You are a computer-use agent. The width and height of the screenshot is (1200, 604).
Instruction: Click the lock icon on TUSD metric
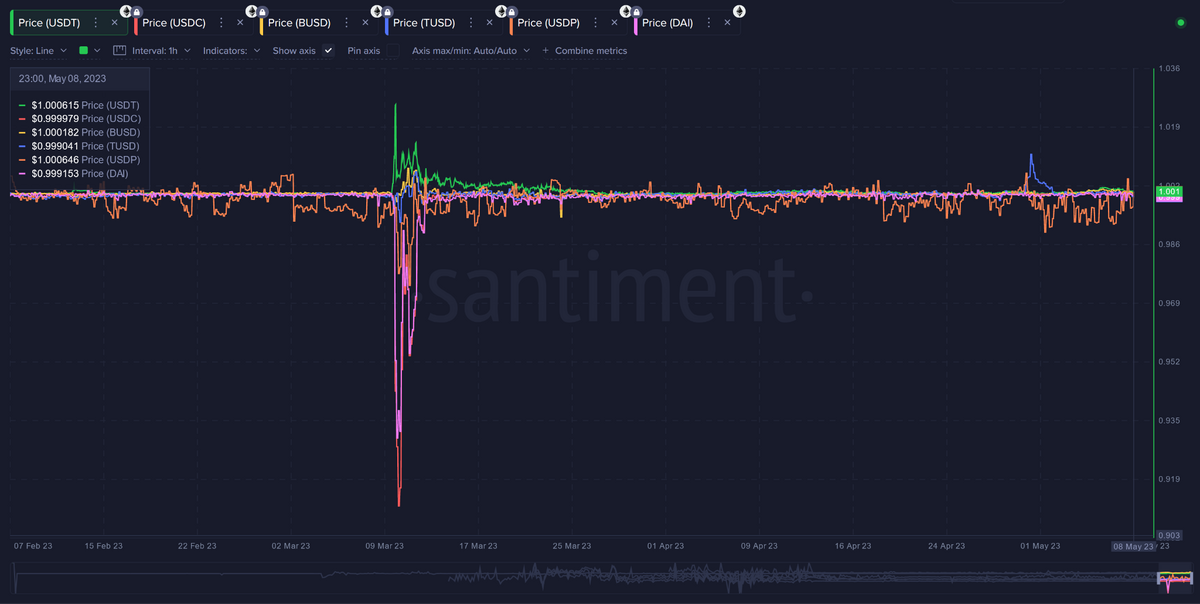pyautogui.click(x=512, y=12)
